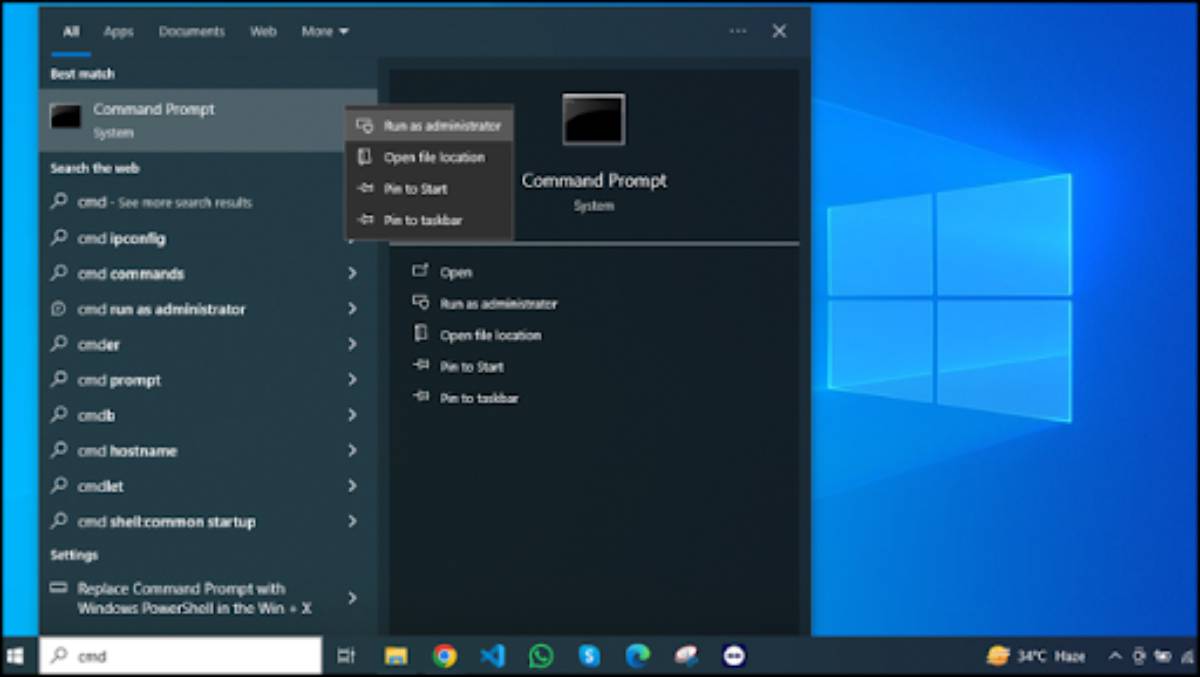Click the magnifier icon beside 'cmd ipconfig'
Screen dimensions: 1200x677
59,238
